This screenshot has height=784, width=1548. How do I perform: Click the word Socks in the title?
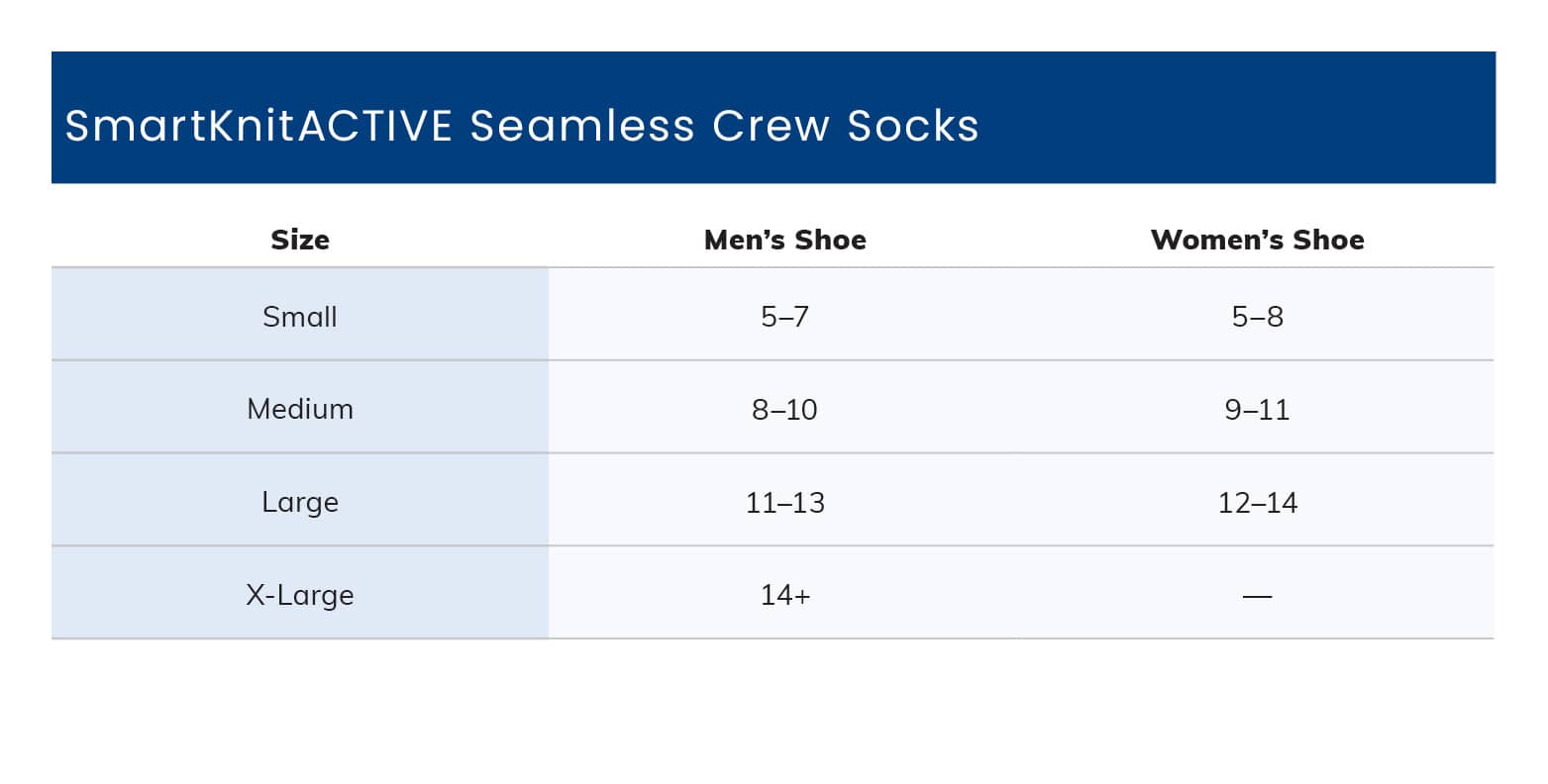(912, 126)
